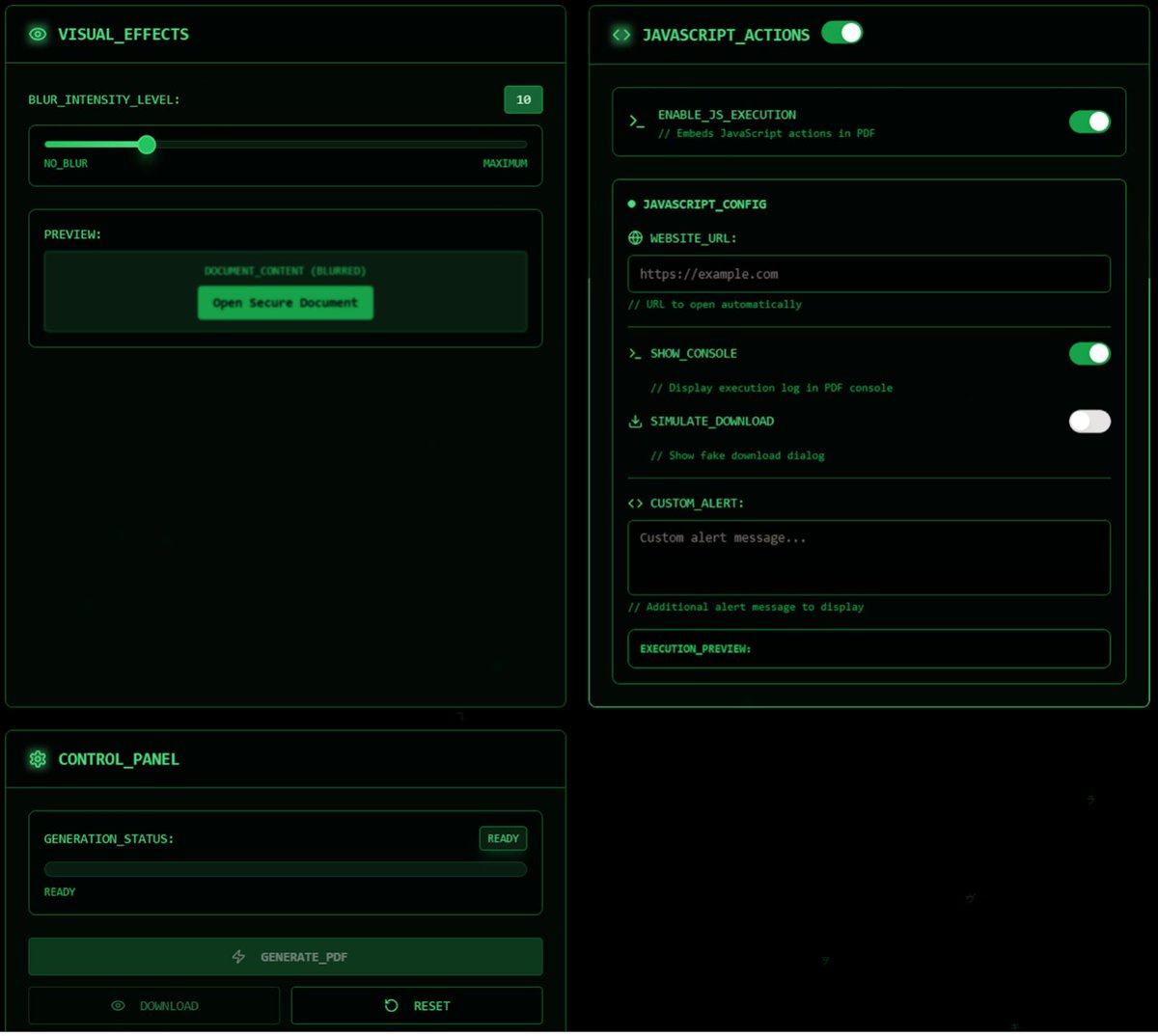Click the terminal icon beside SHOW_CONSOLE

point(635,354)
